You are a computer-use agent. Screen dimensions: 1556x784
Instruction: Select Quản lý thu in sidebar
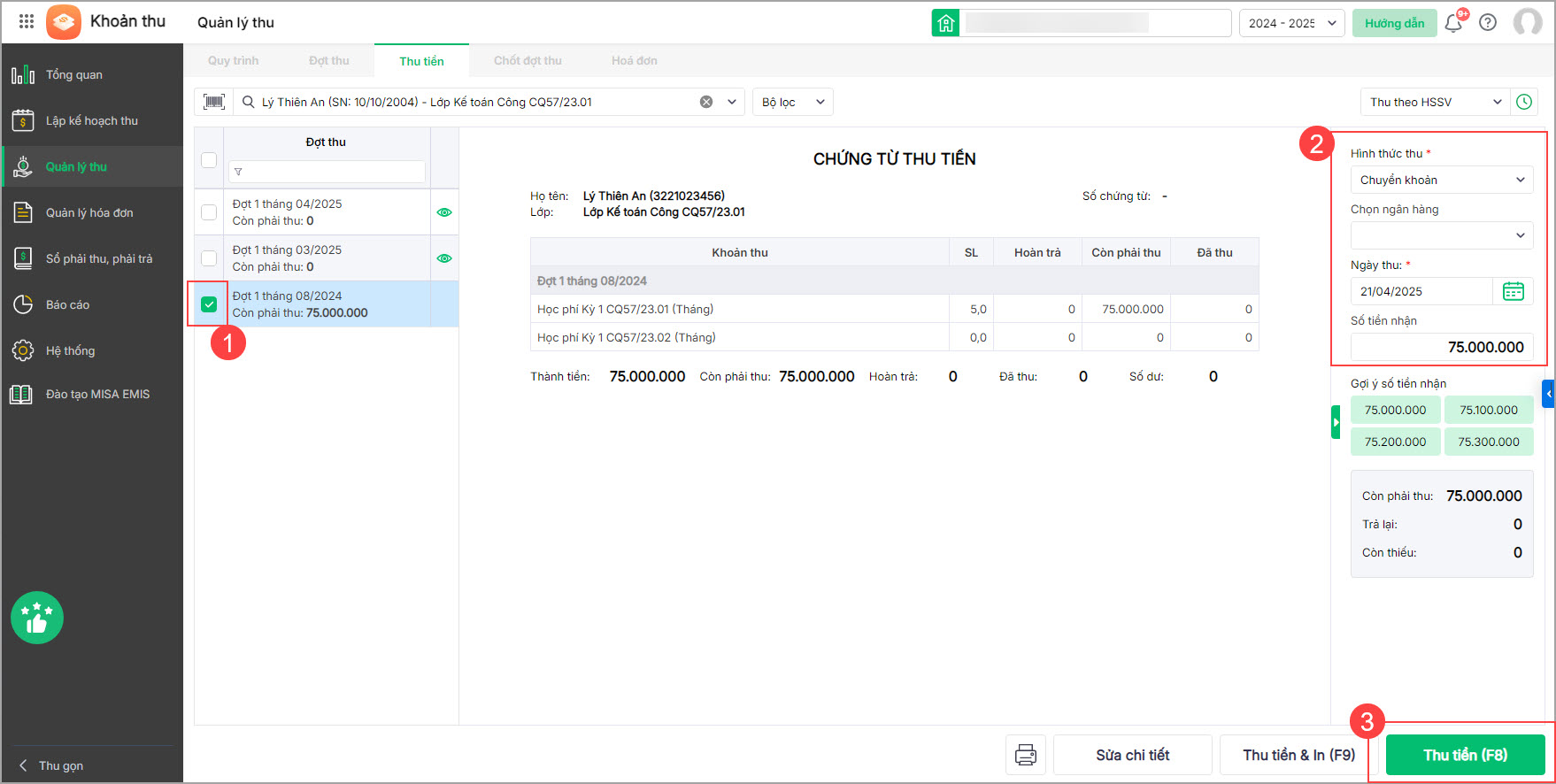pos(92,166)
